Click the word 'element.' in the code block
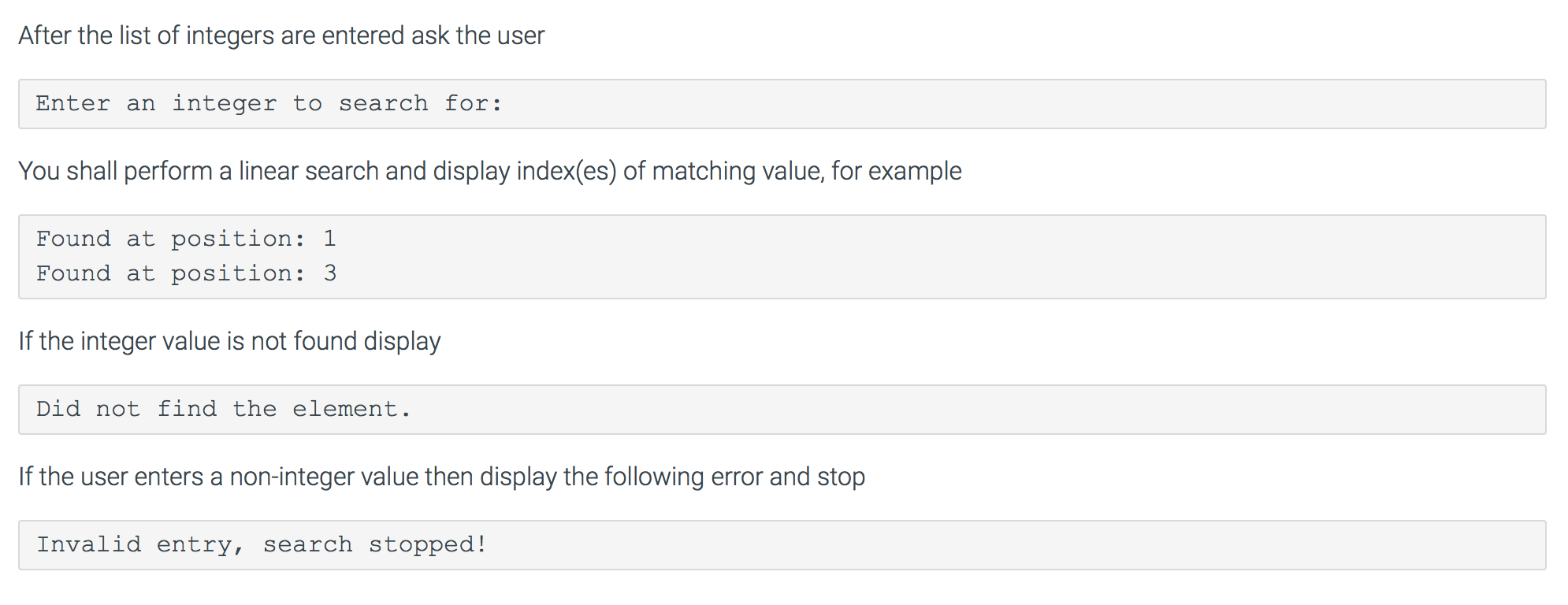Screen dimensions: 1568x605 (x=351, y=409)
